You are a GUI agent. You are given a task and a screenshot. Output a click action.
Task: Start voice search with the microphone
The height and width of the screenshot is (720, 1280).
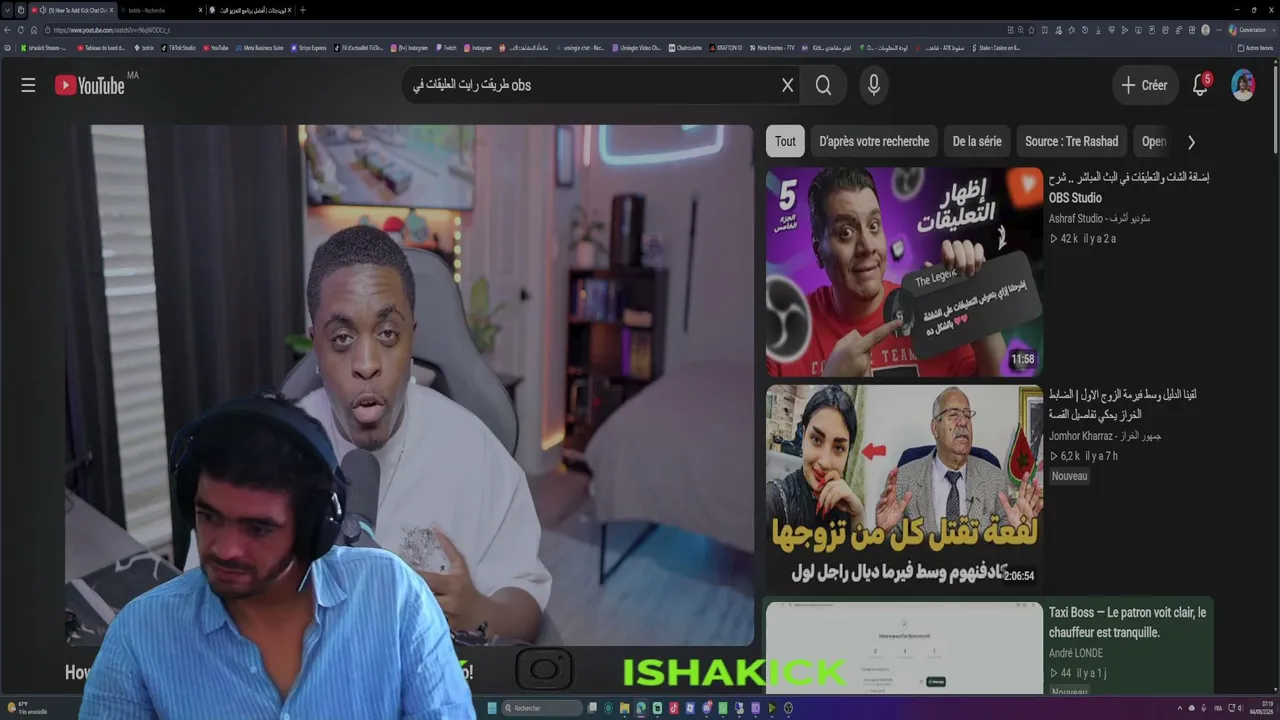[x=874, y=85]
